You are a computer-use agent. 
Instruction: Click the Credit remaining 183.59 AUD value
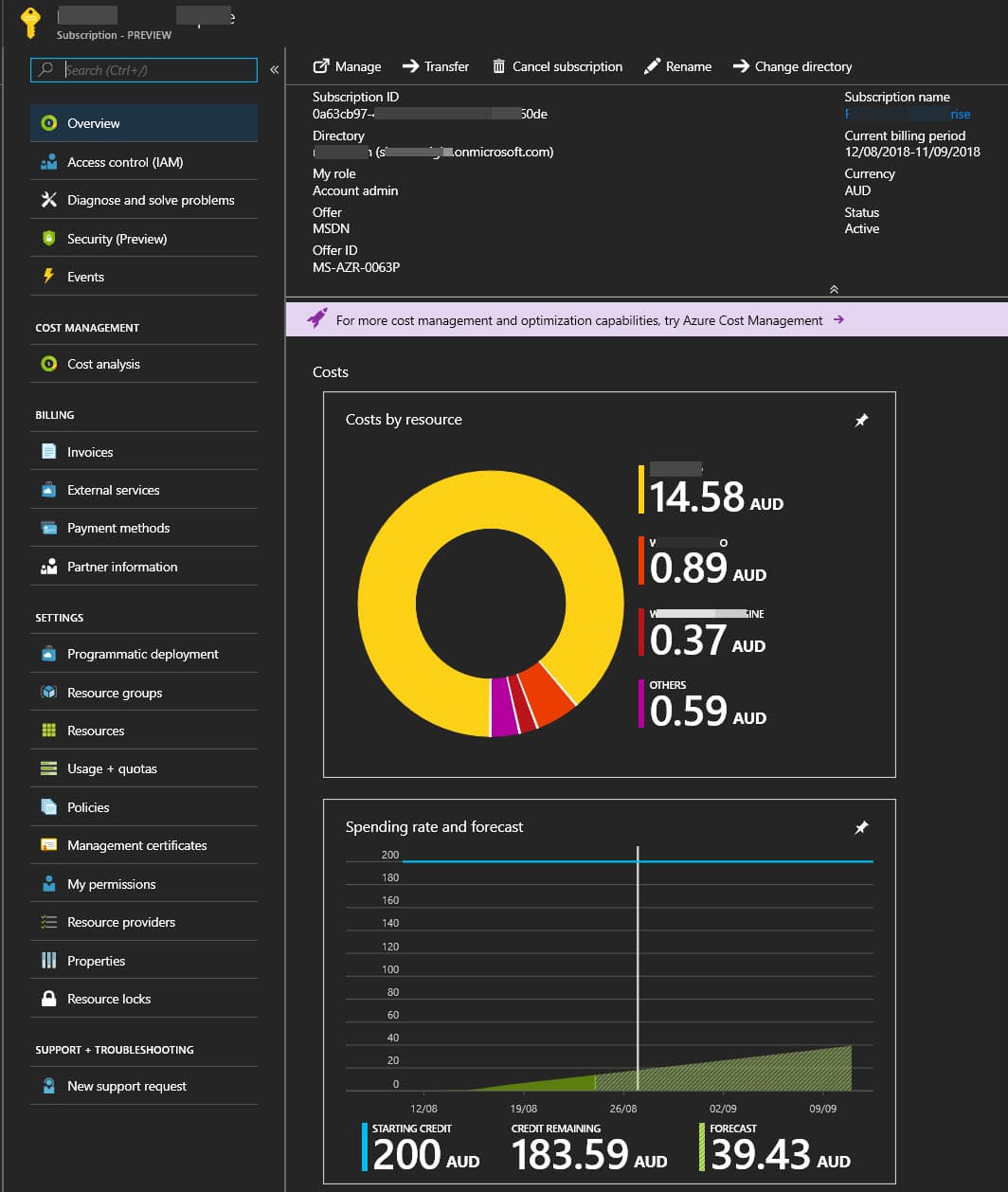click(589, 1147)
